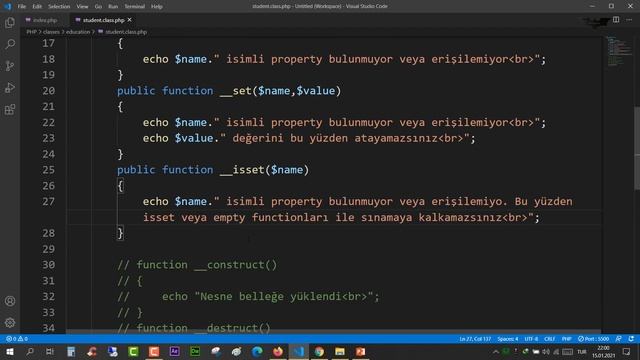Click the __isset function name on line 25
Image resolution: width=640 pixels, height=360 pixels.
pyautogui.click(x=242, y=170)
